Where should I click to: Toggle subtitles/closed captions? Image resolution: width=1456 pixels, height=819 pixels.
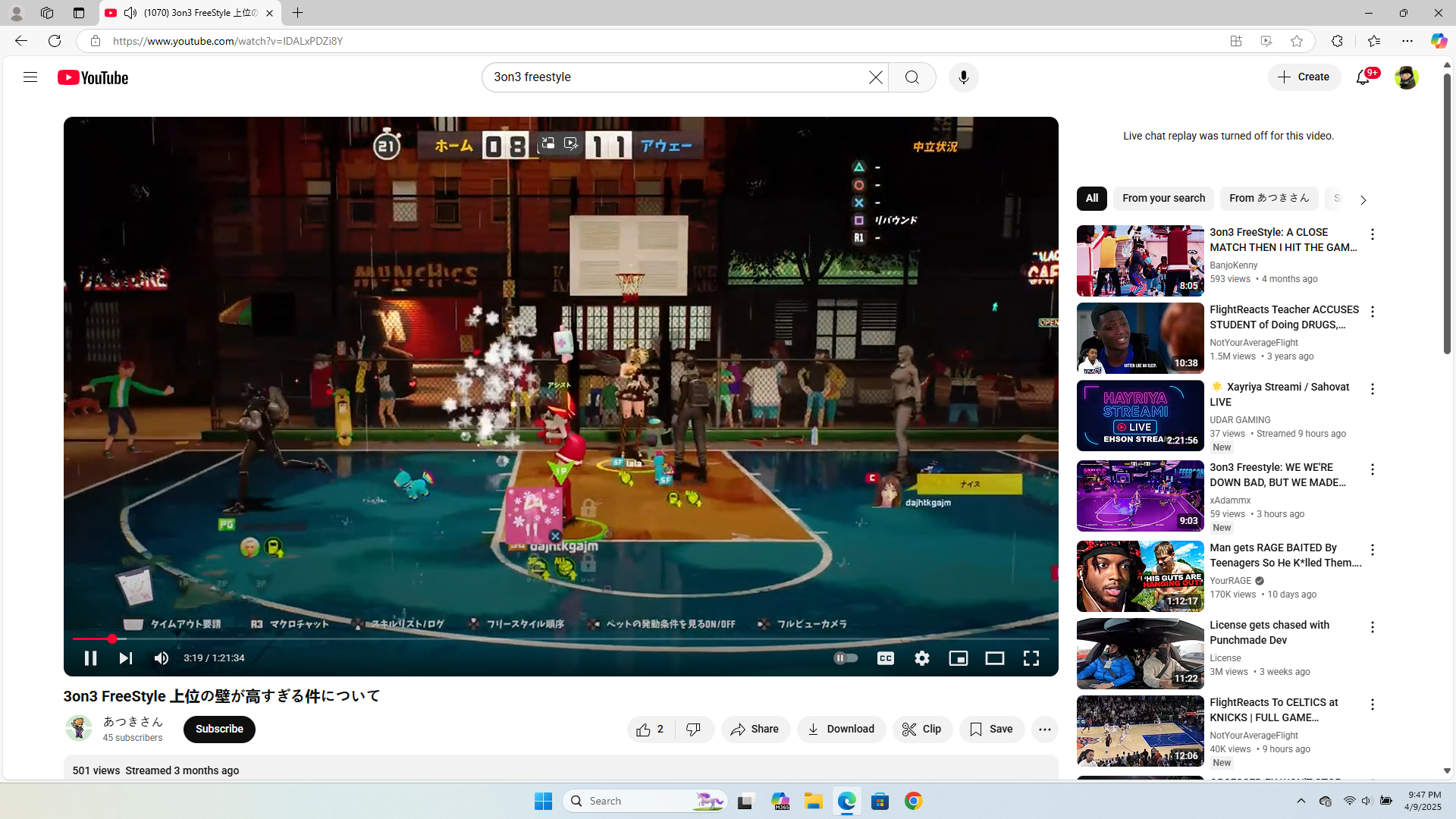(x=886, y=658)
